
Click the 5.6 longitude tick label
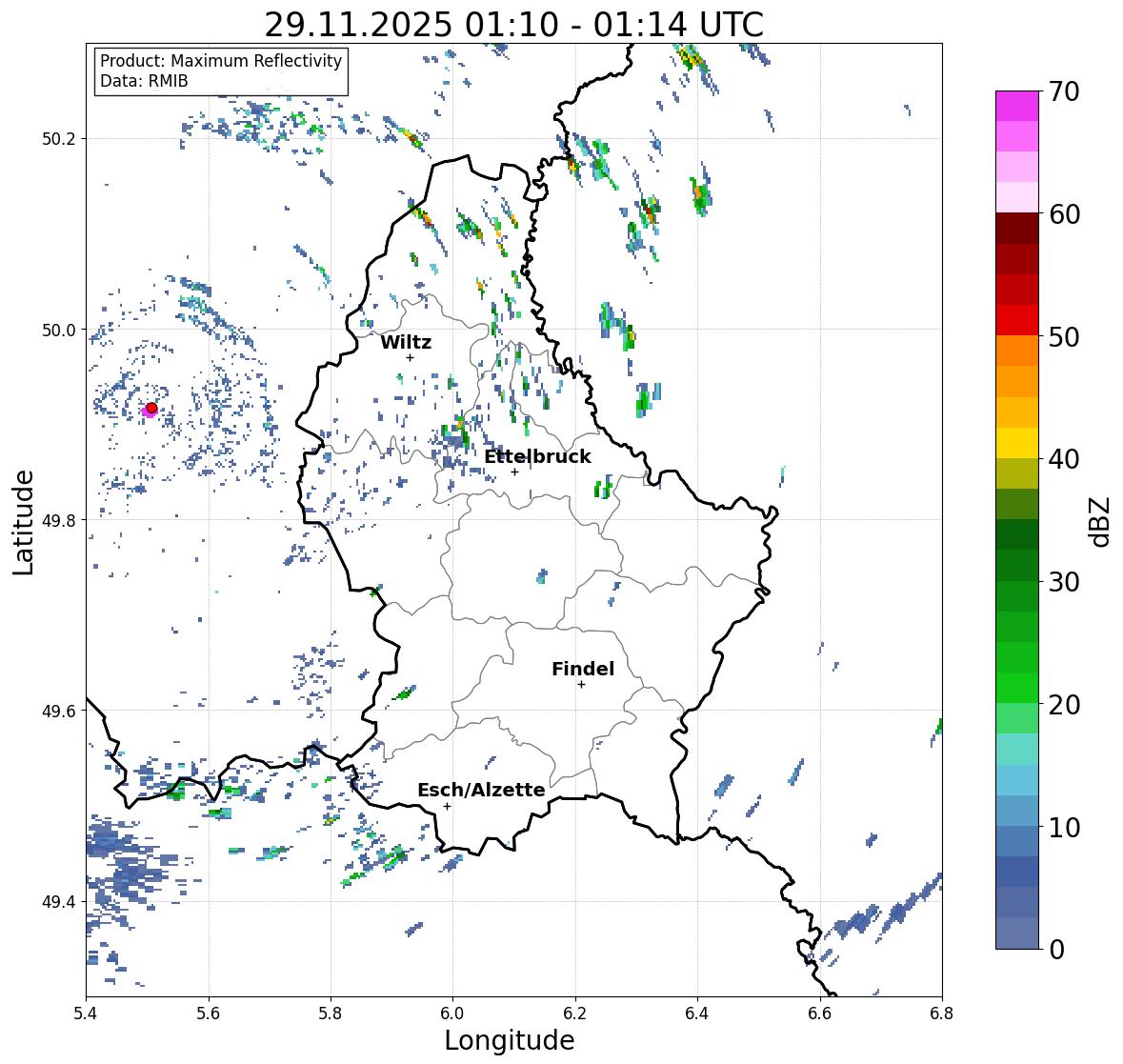209,1013
